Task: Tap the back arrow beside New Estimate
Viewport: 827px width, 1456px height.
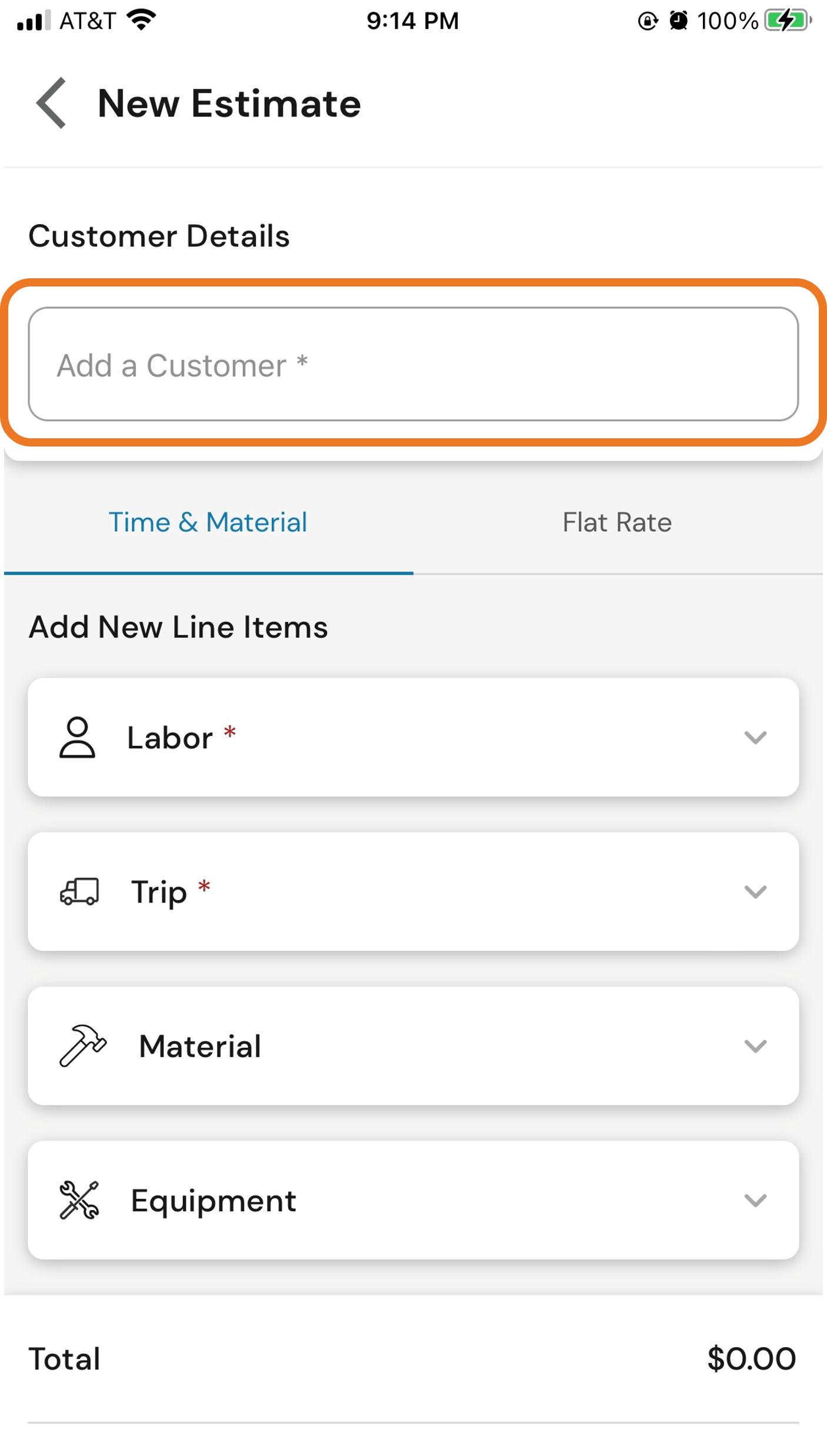Action: point(51,103)
